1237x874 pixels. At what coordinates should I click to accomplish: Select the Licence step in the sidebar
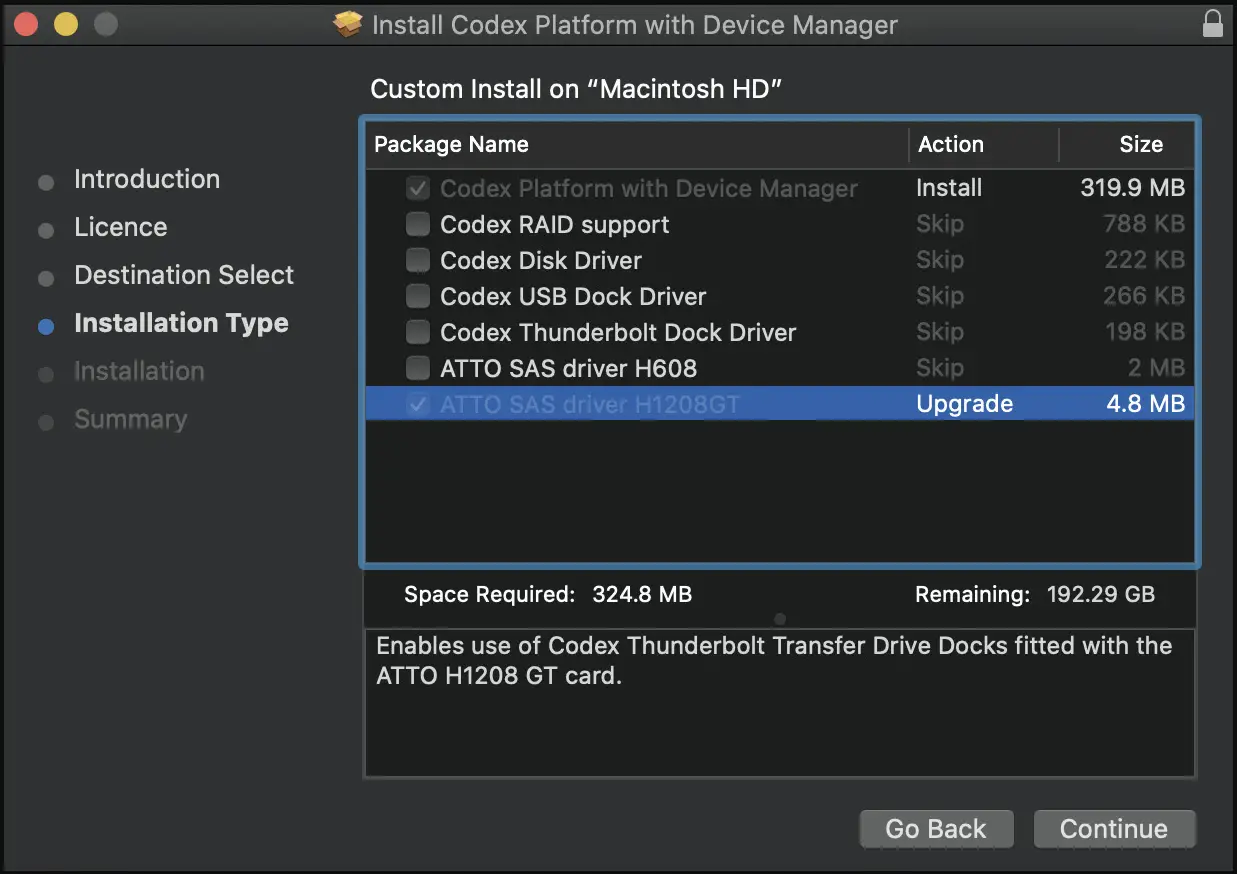coord(120,227)
